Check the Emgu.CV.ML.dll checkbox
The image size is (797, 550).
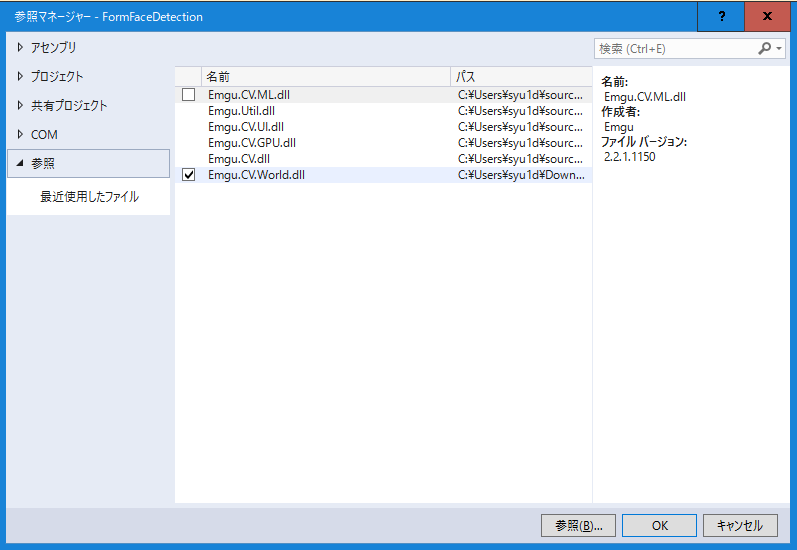(x=189, y=95)
